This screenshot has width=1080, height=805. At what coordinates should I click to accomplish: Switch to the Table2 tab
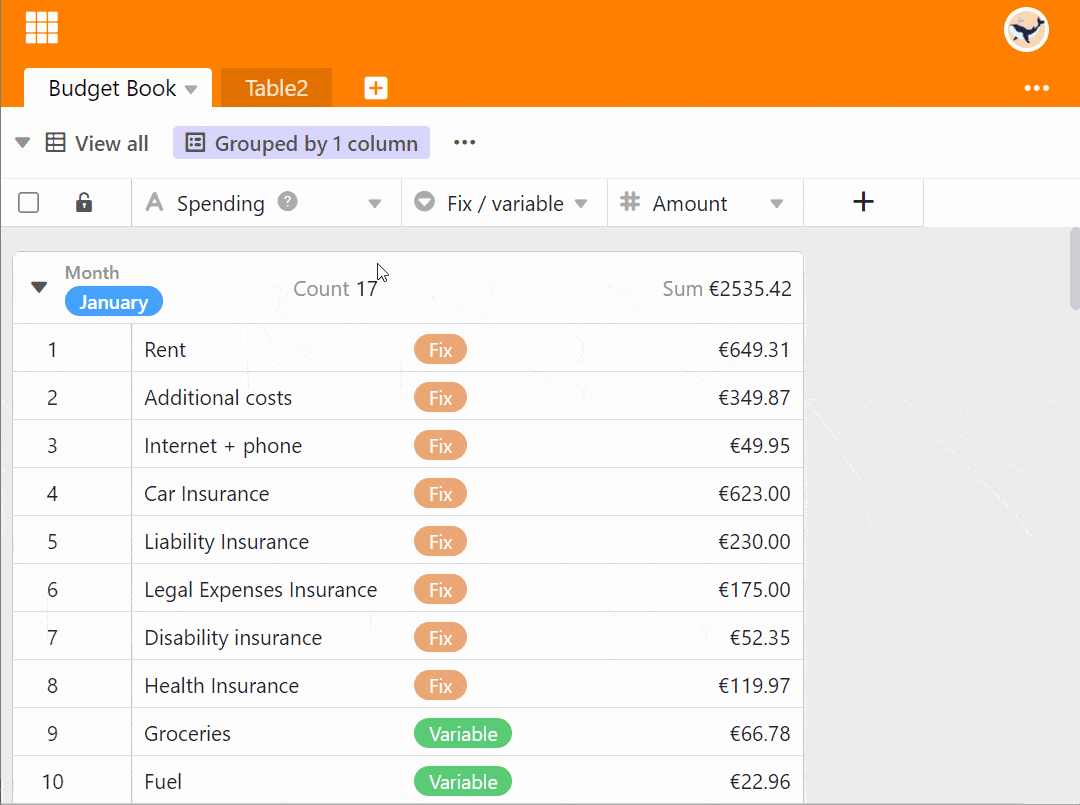point(276,88)
